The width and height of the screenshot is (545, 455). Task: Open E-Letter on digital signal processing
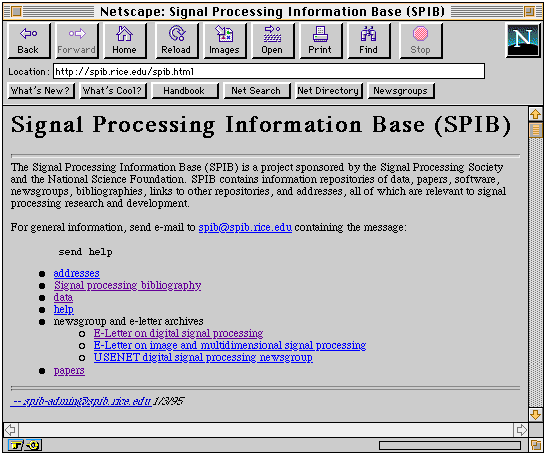coord(178,333)
